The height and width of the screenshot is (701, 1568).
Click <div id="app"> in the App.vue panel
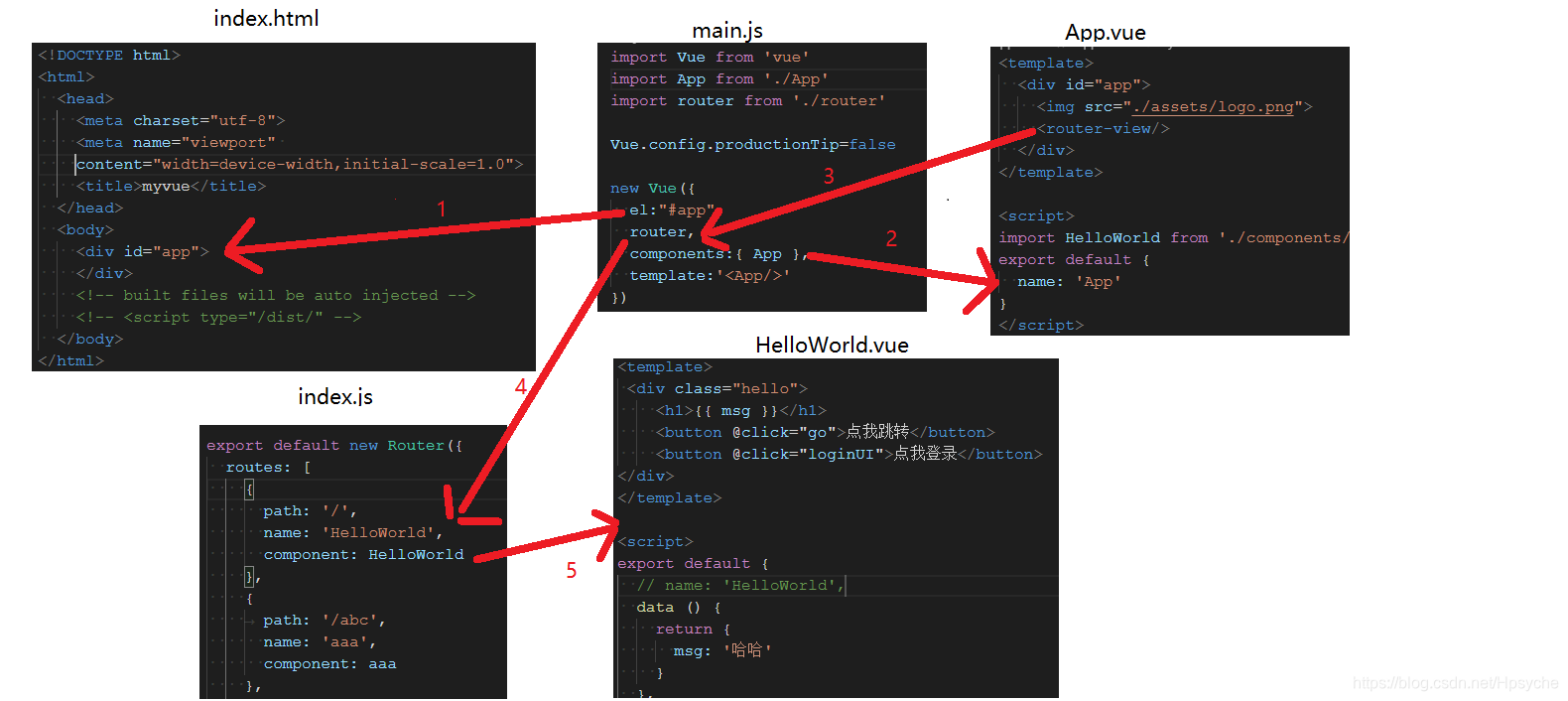(1084, 85)
